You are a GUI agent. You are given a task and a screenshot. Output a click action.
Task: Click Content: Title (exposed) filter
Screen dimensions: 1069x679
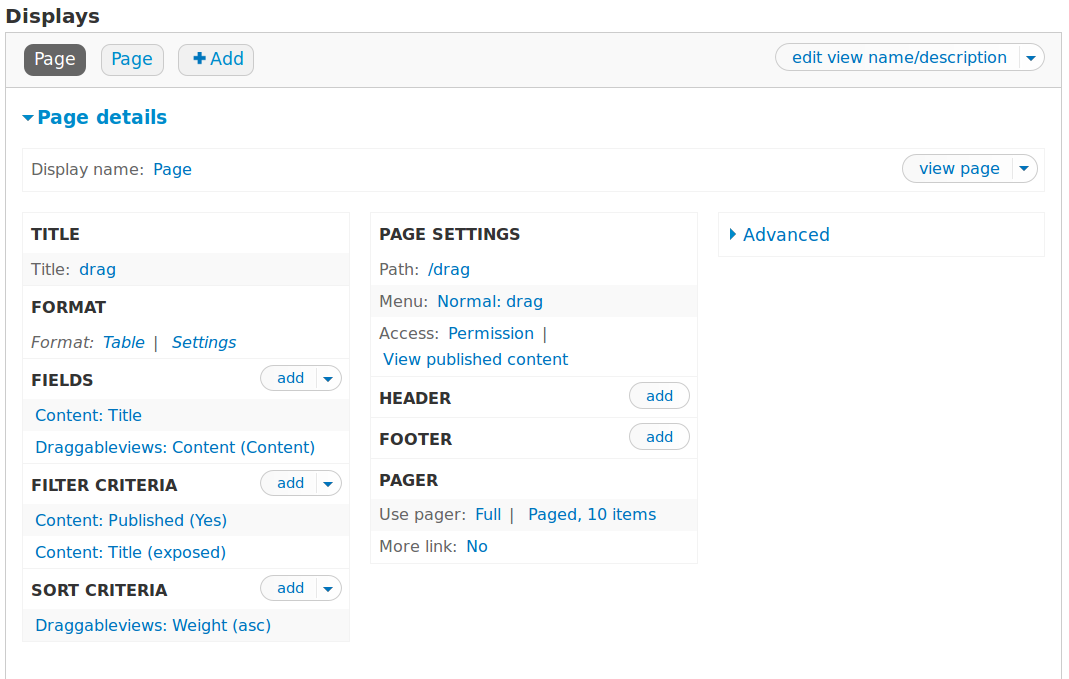tap(131, 552)
